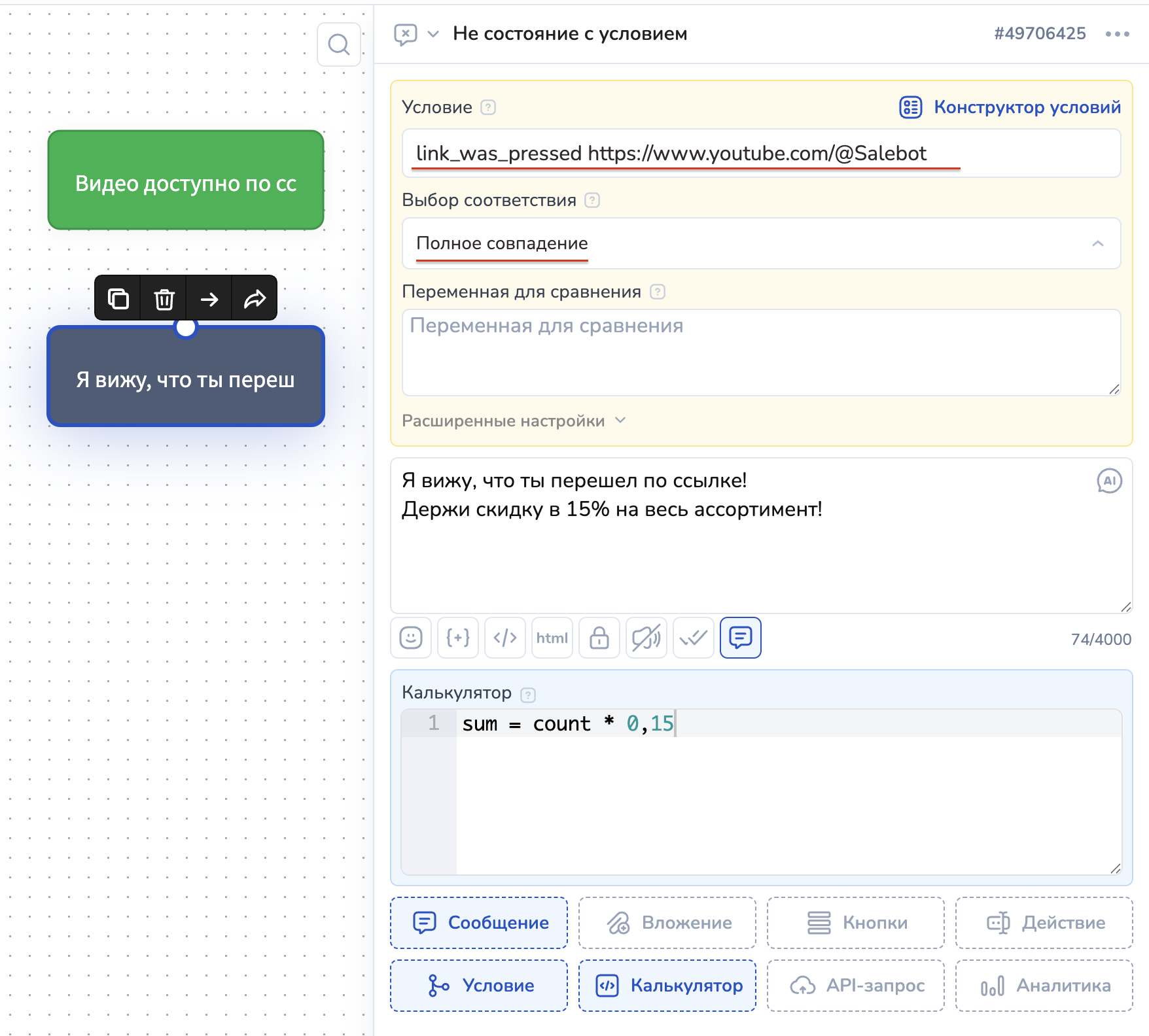
Task: Open the three-dots more options menu
Action: [x=1117, y=34]
